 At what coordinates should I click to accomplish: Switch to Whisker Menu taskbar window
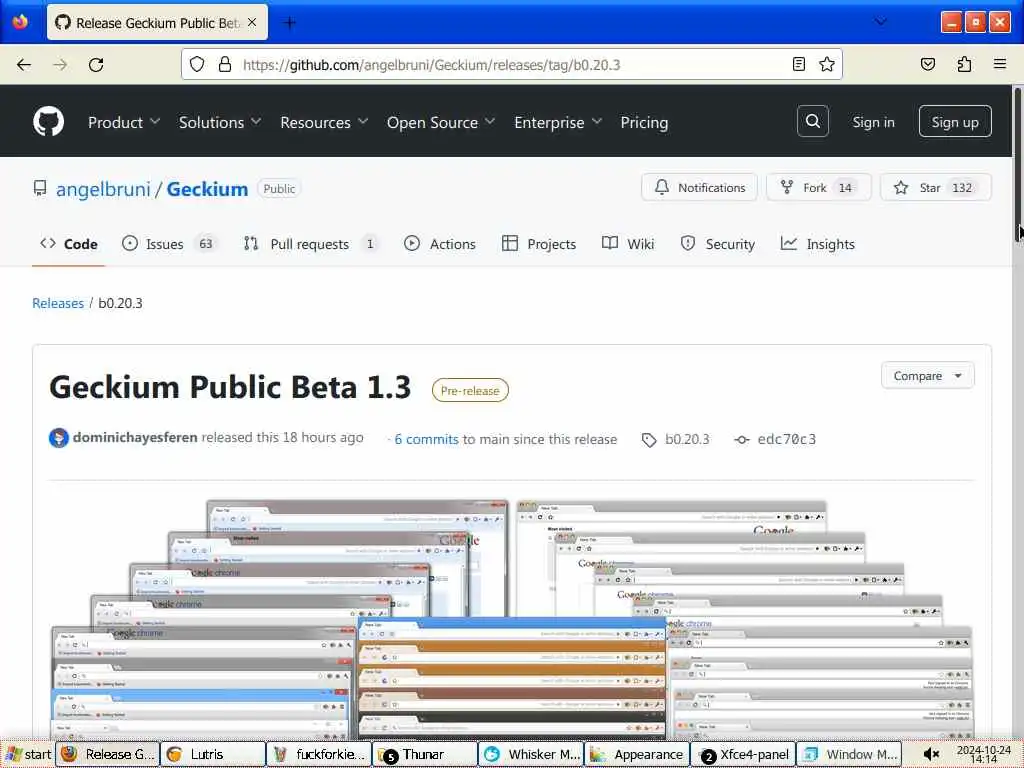(531, 754)
